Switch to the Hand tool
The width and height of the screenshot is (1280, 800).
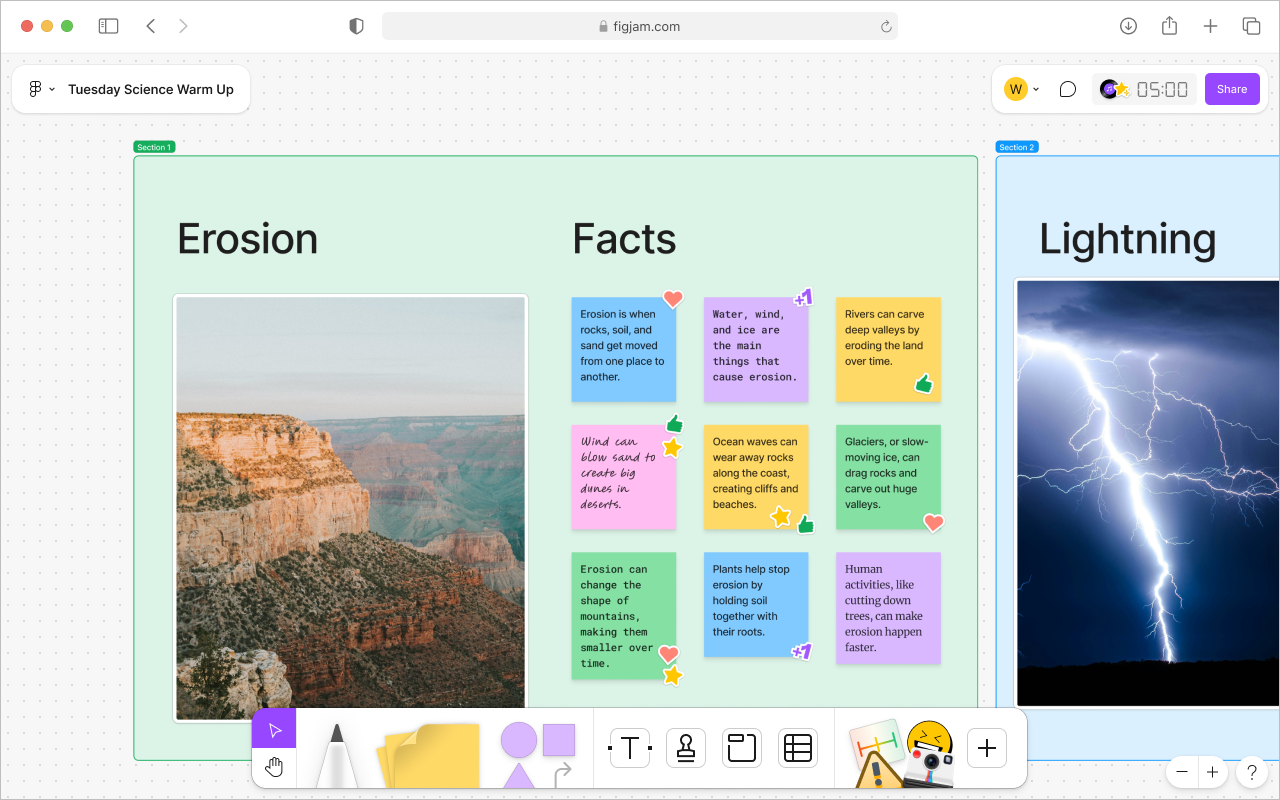274,767
